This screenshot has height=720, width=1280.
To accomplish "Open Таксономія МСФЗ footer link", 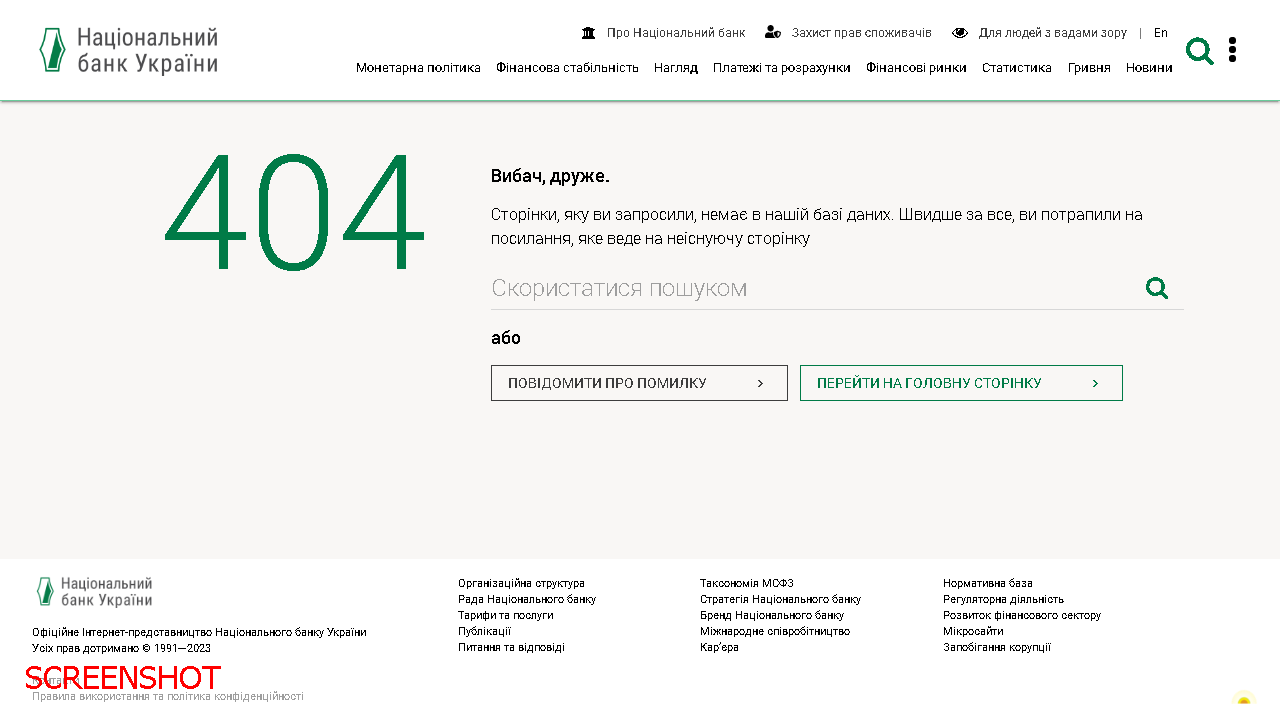I will coord(747,583).
